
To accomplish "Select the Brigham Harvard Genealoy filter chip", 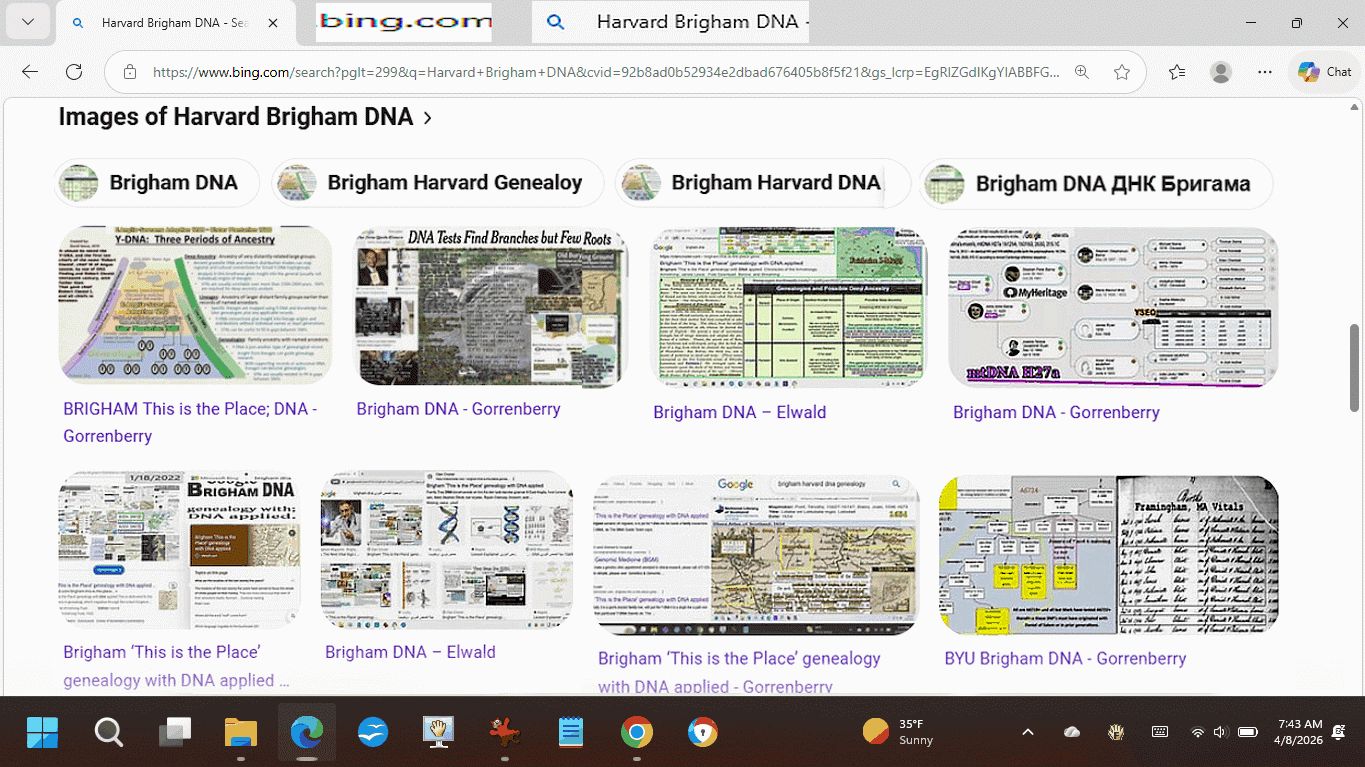I will (438, 183).
